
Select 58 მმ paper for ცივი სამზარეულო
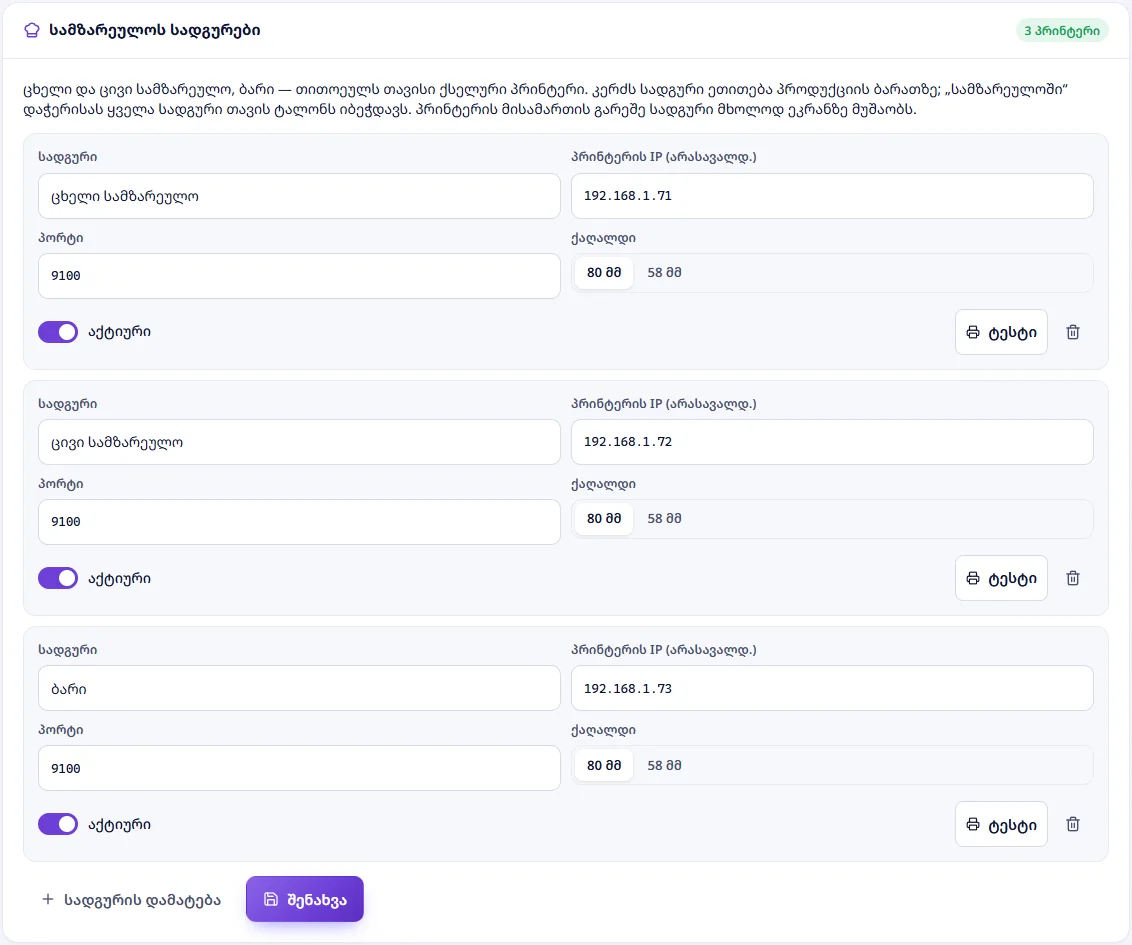click(x=664, y=519)
